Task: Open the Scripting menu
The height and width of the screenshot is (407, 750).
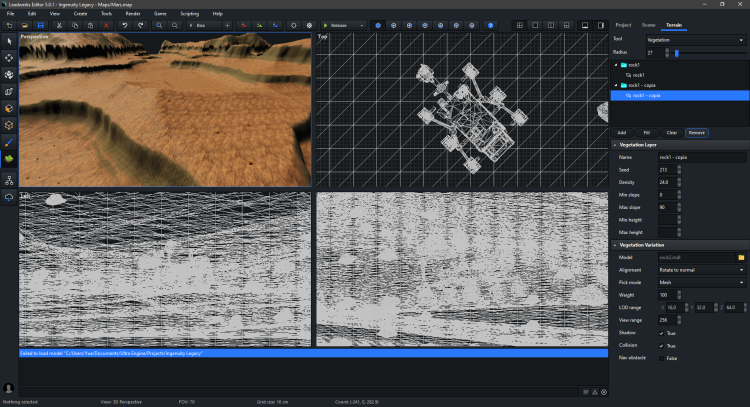Action: (190, 13)
